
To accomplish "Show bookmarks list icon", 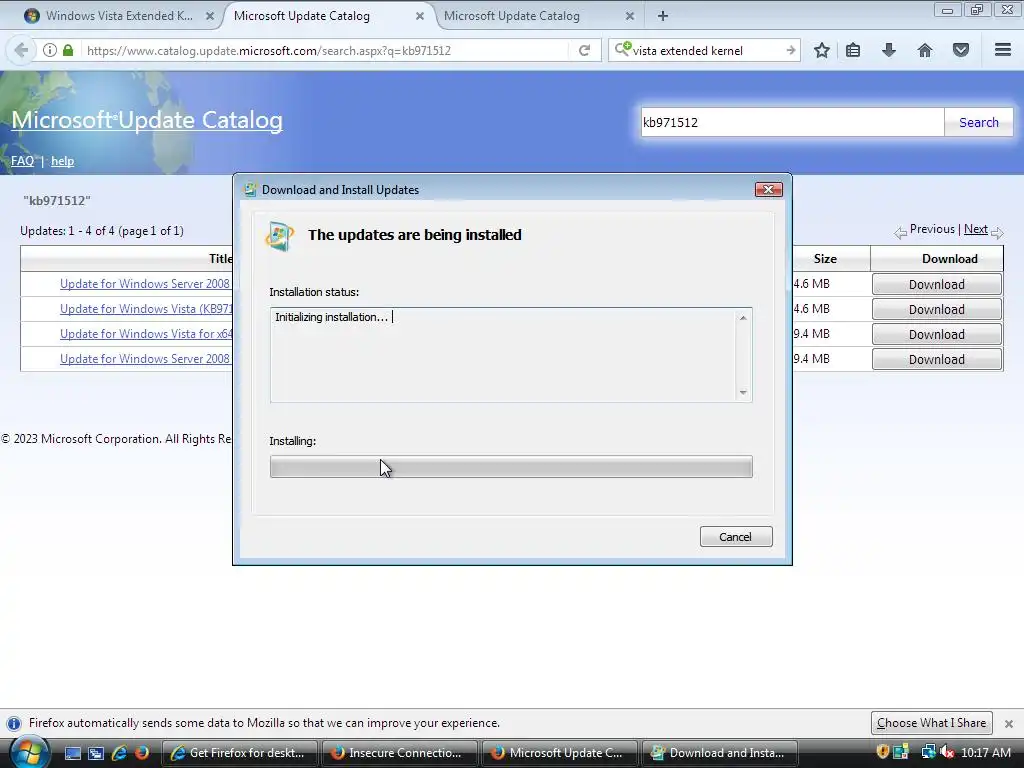I will pyautogui.click(x=853, y=50).
